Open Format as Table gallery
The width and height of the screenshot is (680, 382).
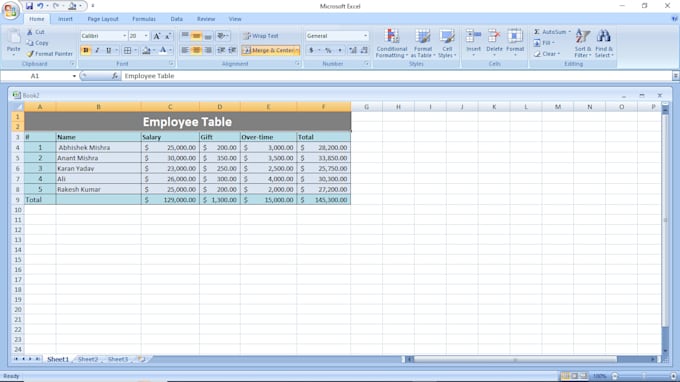pyautogui.click(x=423, y=43)
